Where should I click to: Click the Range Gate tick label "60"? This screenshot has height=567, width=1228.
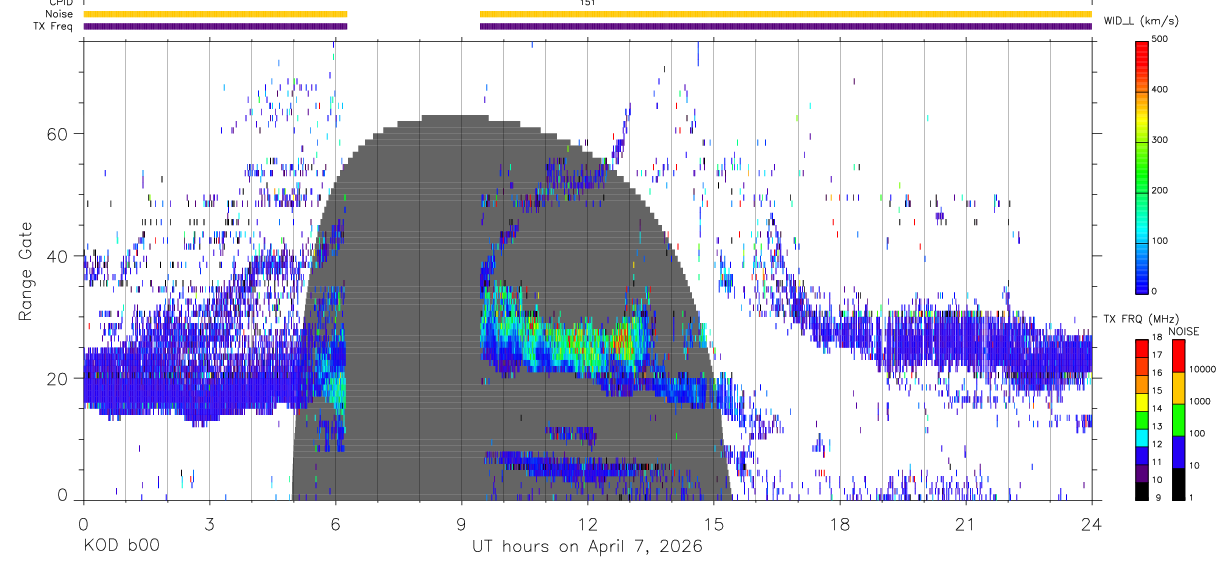pos(58,133)
